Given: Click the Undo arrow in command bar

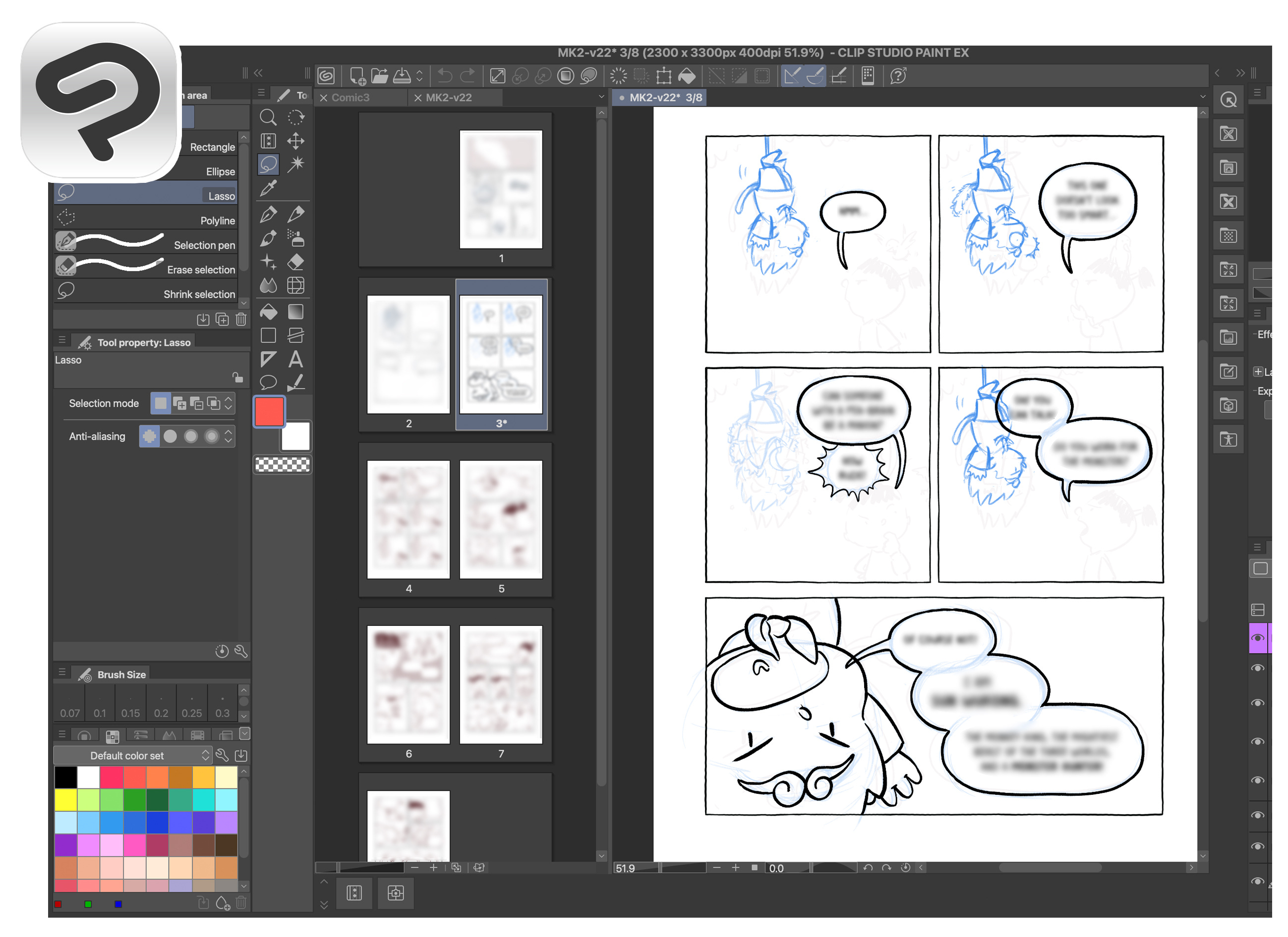Looking at the screenshot, I should (x=445, y=75).
